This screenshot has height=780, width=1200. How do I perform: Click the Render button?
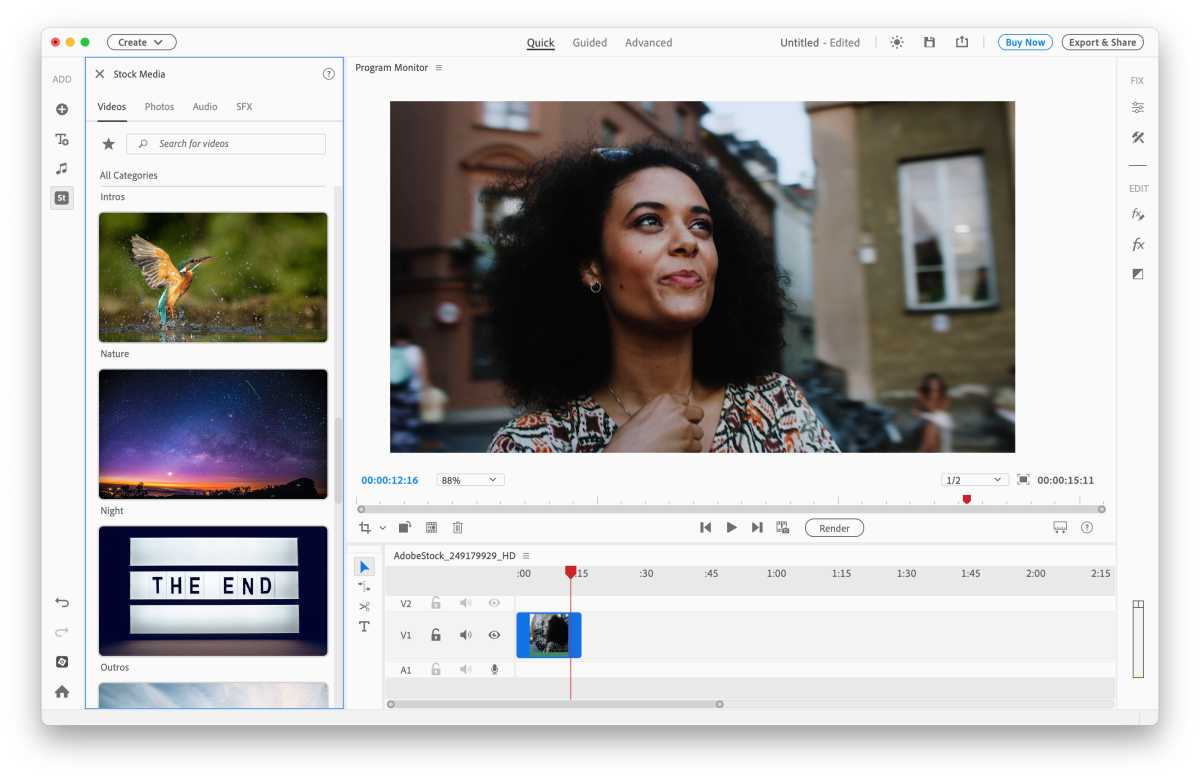click(x=834, y=527)
